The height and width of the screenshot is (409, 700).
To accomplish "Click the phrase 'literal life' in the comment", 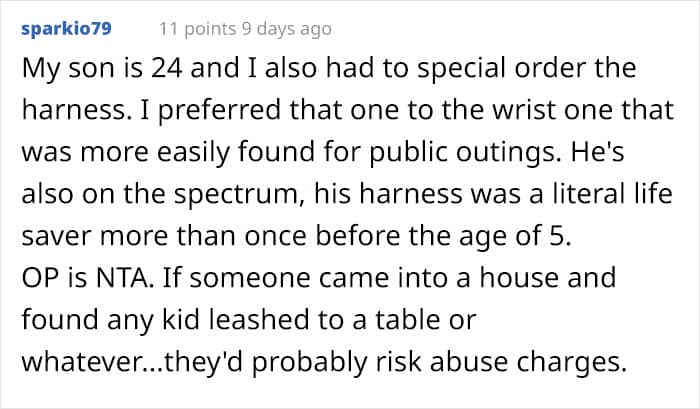I will click(607, 194).
